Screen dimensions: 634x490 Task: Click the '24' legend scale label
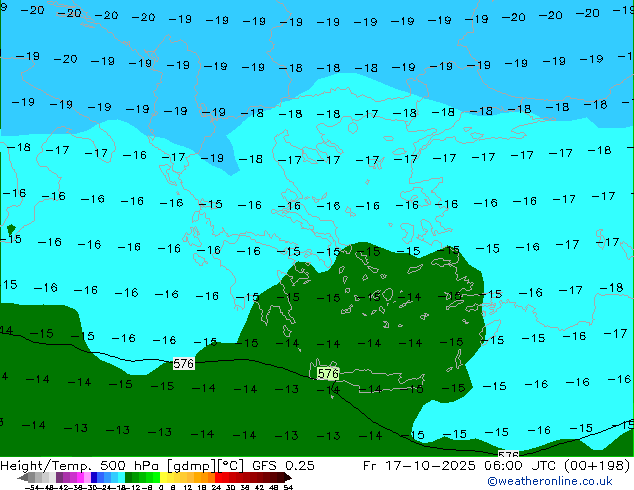[x=216, y=487]
